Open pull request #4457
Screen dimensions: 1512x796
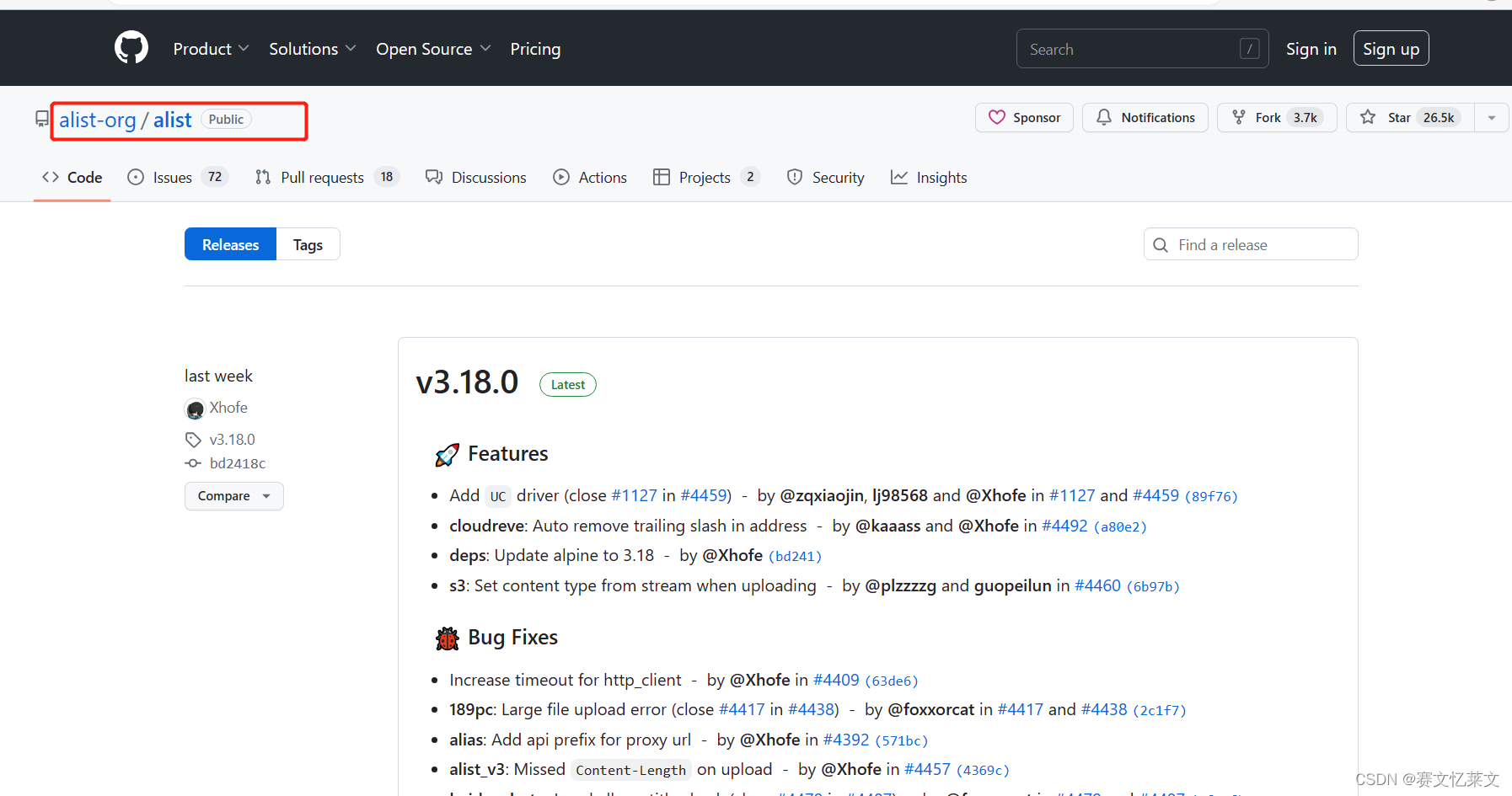point(927,769)
